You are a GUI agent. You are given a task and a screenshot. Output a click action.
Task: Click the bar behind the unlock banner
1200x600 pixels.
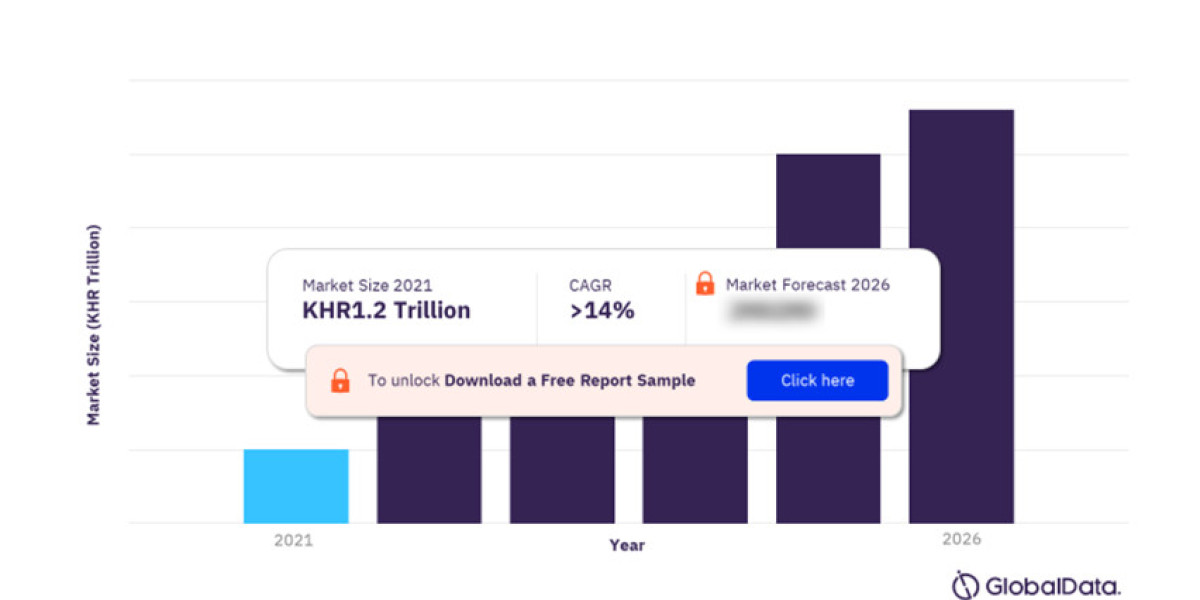(563, 470)
